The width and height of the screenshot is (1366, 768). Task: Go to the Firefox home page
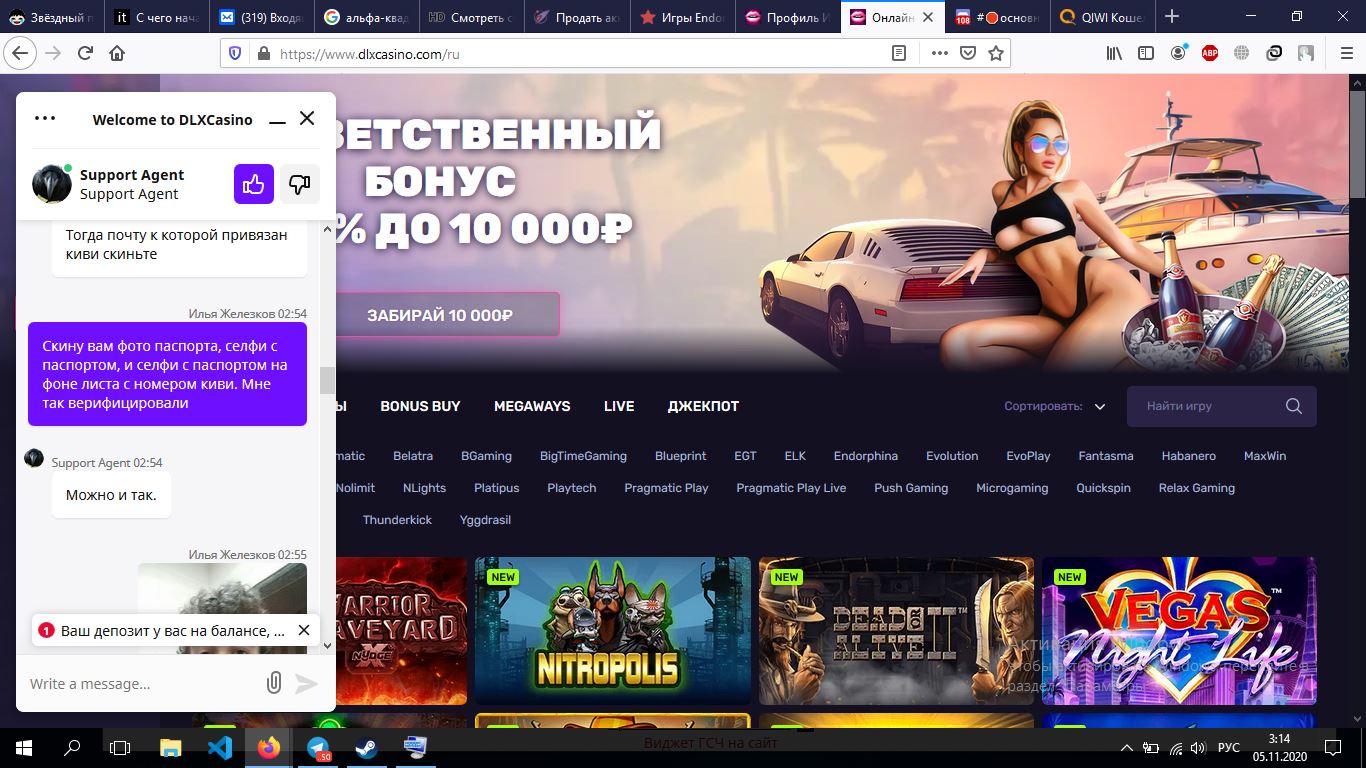[118, 53]
